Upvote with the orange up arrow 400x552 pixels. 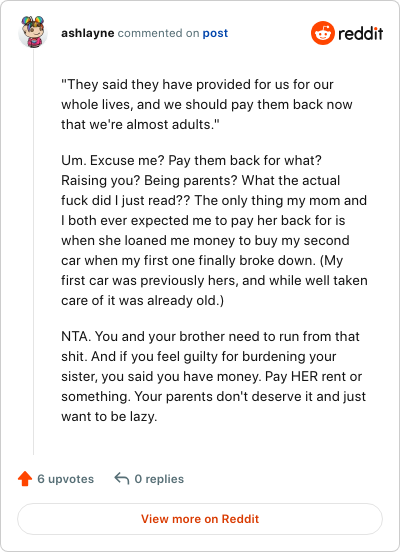click(x=25, y=479)
